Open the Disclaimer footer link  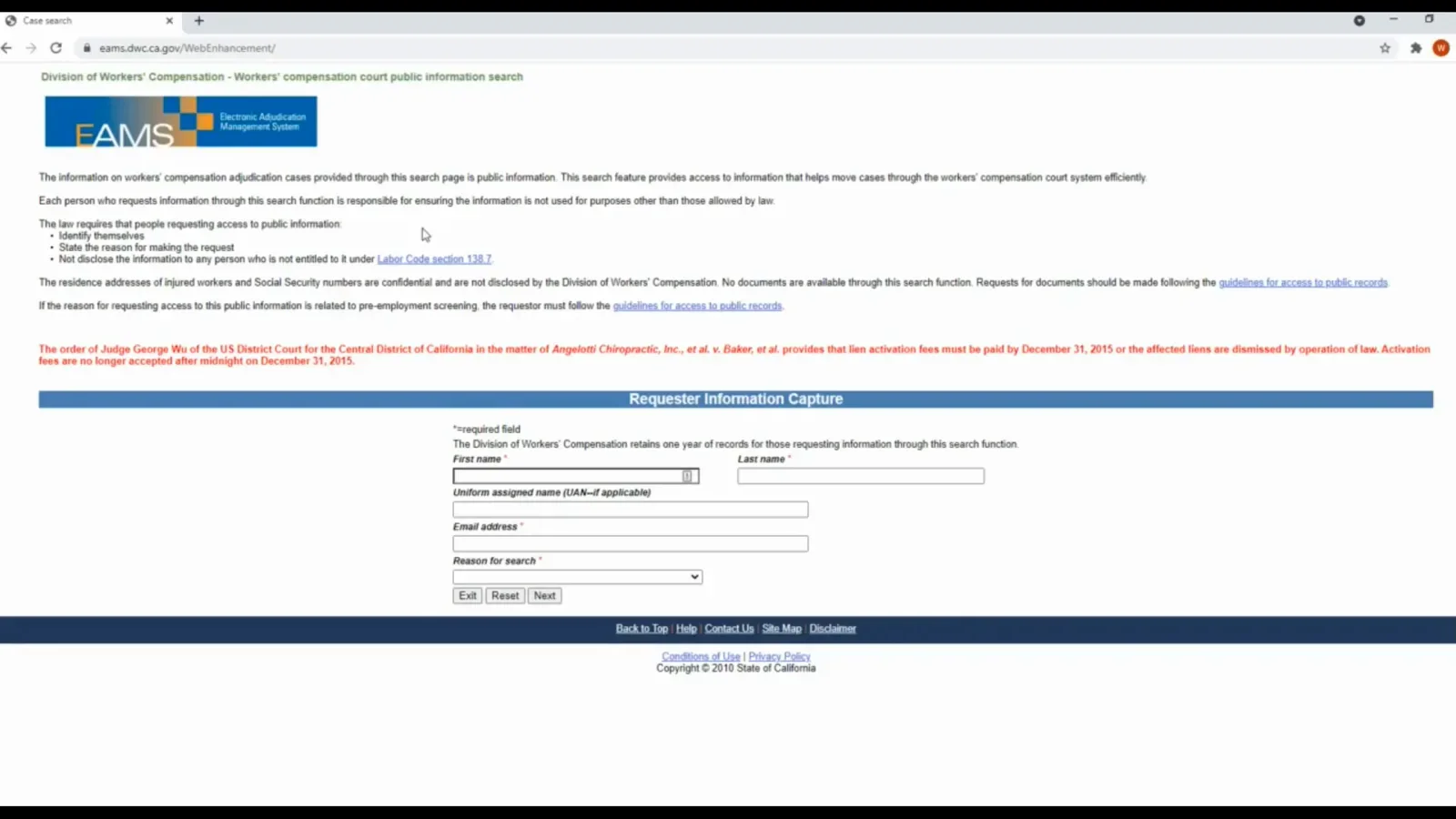pos(833,629)
